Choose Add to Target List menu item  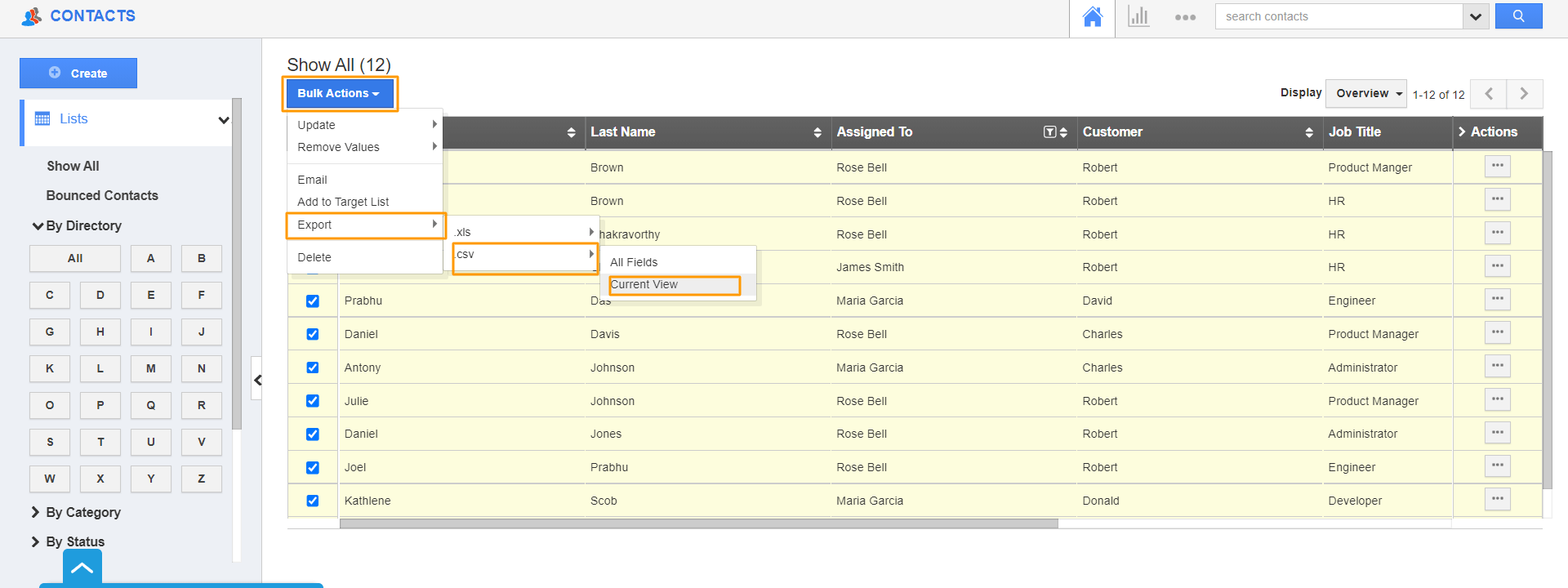click(343, 202)
